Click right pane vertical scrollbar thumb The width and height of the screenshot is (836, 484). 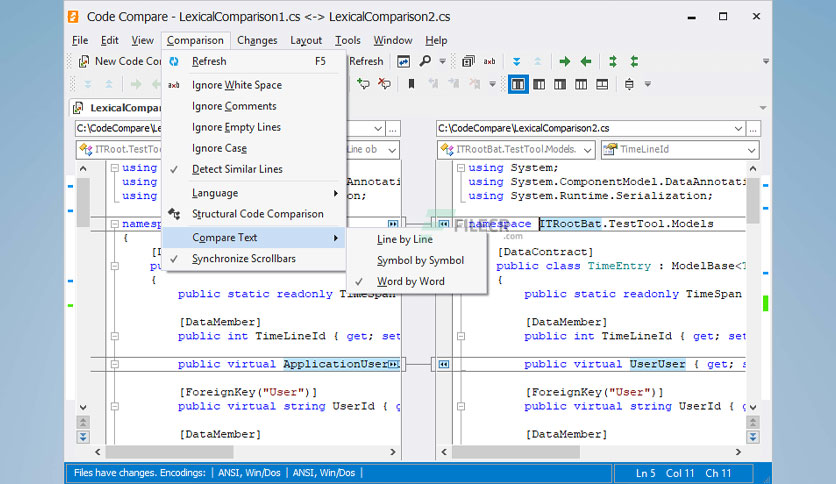click(753, 201)
